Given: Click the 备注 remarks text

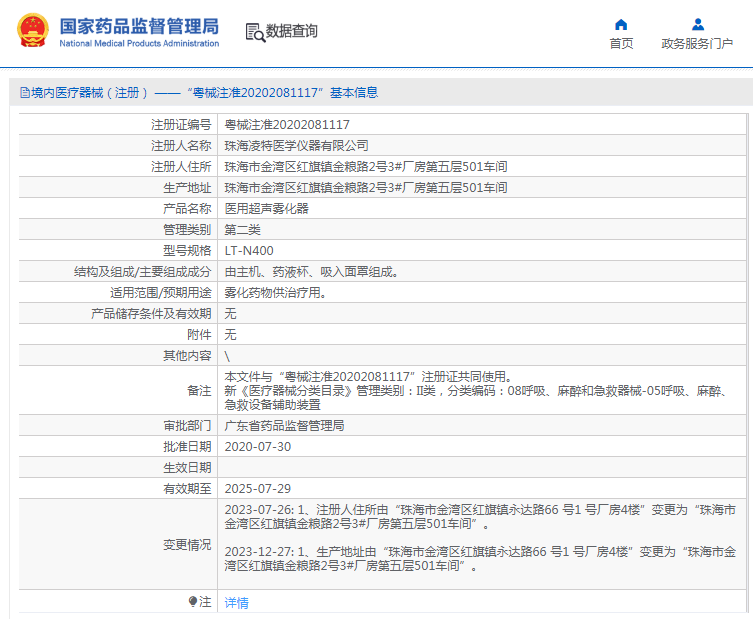Looking at the screenshot, I should click(x=476, y=390).
